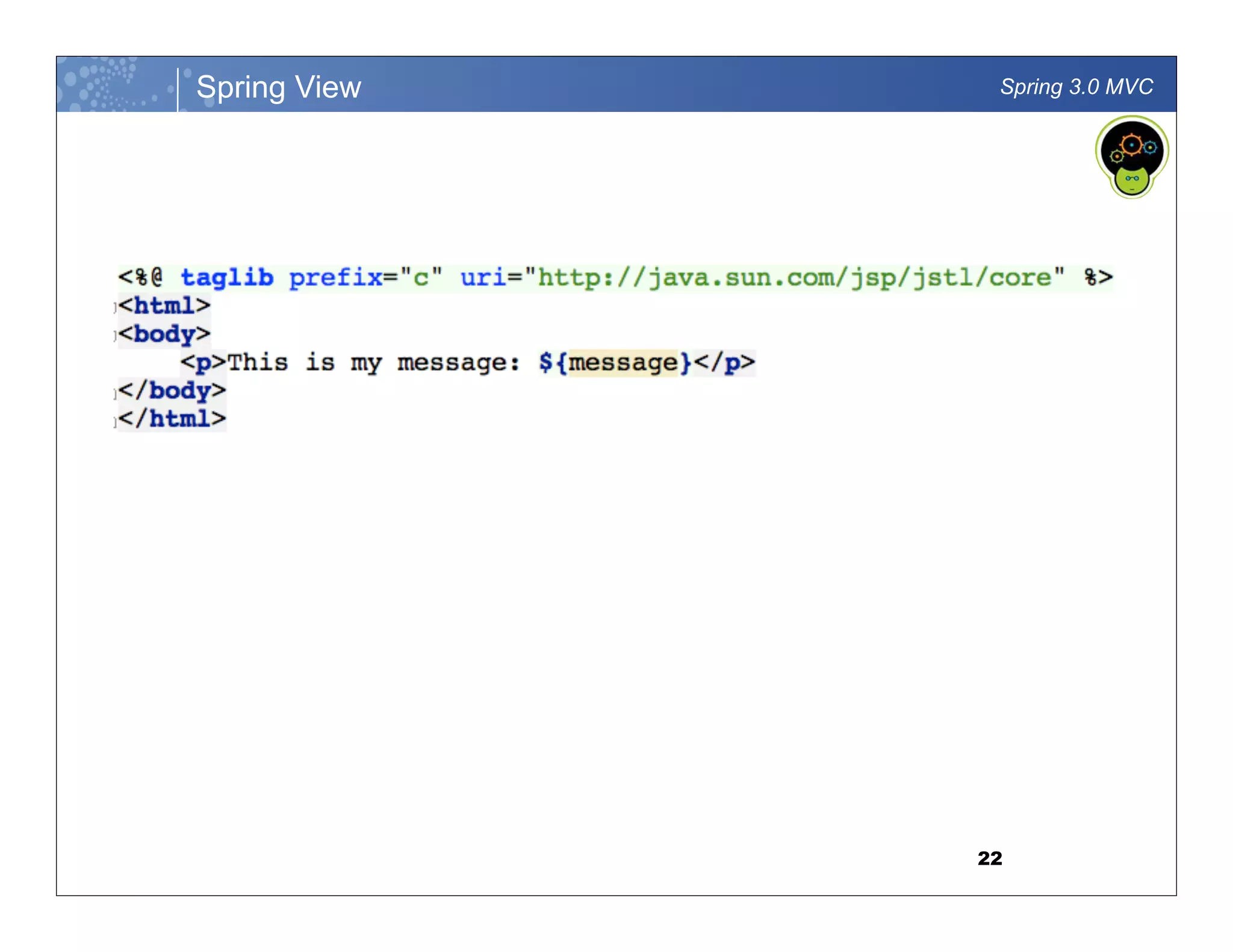Click the closing </p> tag
The image size is (1233, 952).
pyautogui.click(x=724, y=363)
